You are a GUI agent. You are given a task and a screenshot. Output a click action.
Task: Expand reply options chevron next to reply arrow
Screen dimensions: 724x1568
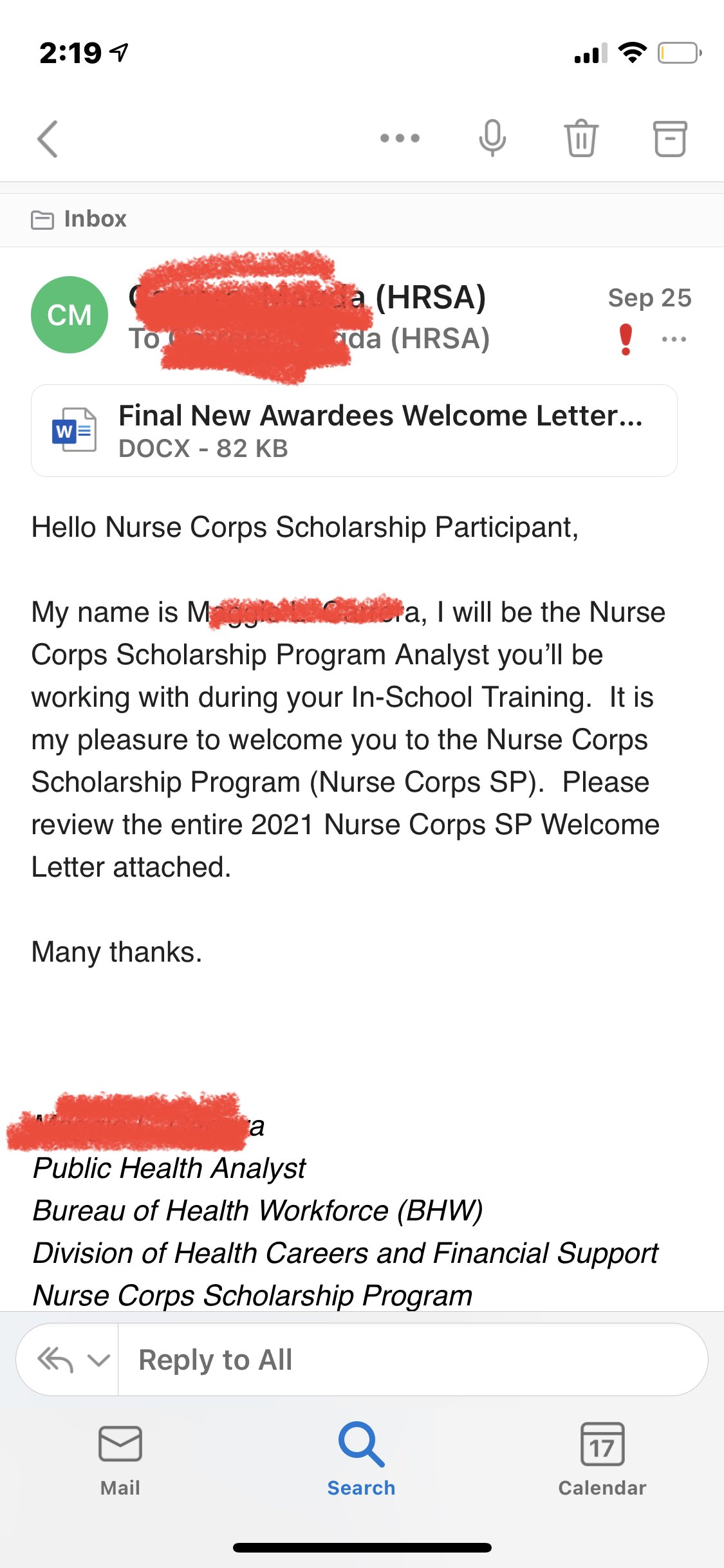[x=98, y=1360]
